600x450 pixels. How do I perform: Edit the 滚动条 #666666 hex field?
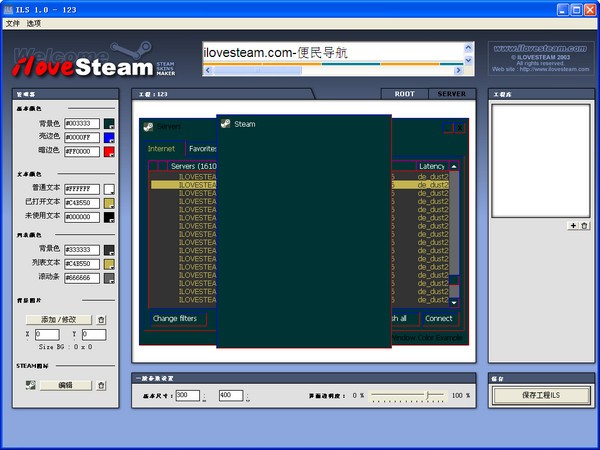pos(82,278)
